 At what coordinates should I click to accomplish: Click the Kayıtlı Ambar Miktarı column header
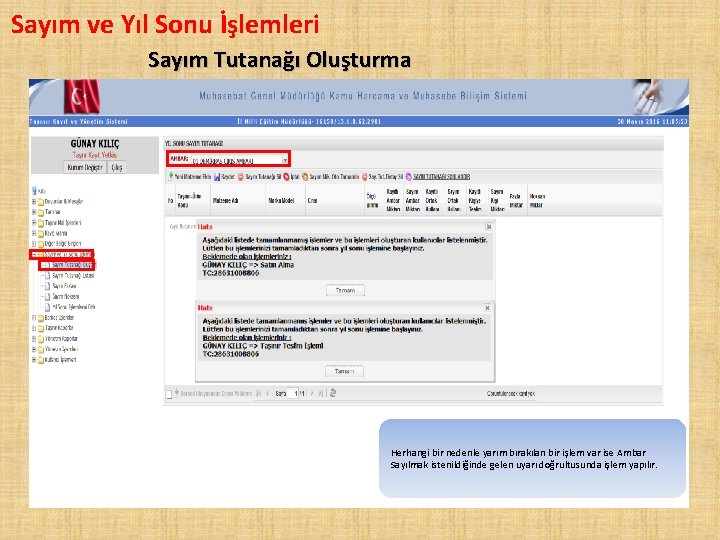point(393,200)
